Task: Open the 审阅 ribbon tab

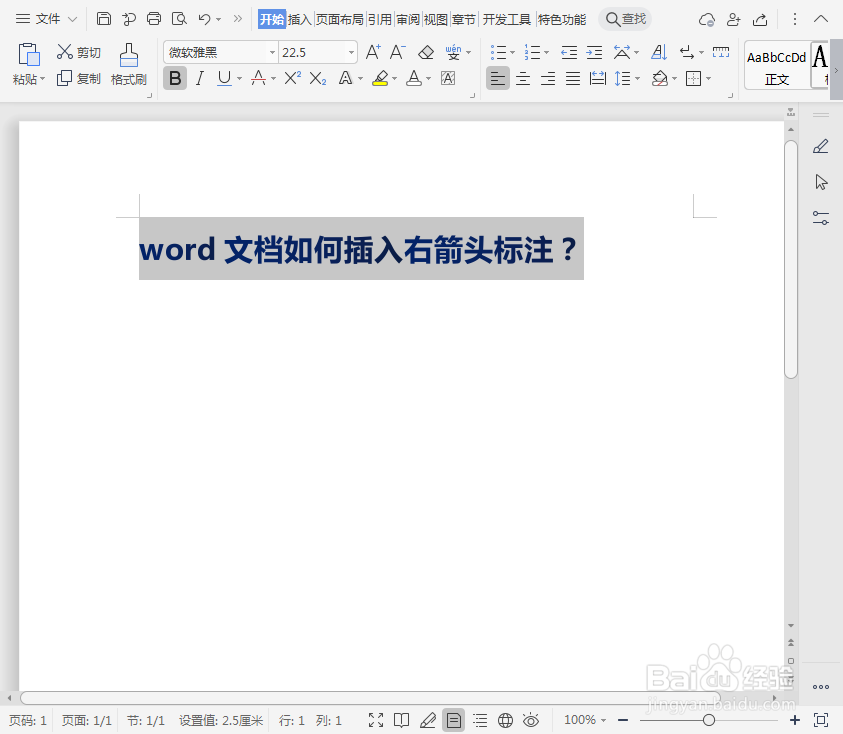Action: point(407,18)
